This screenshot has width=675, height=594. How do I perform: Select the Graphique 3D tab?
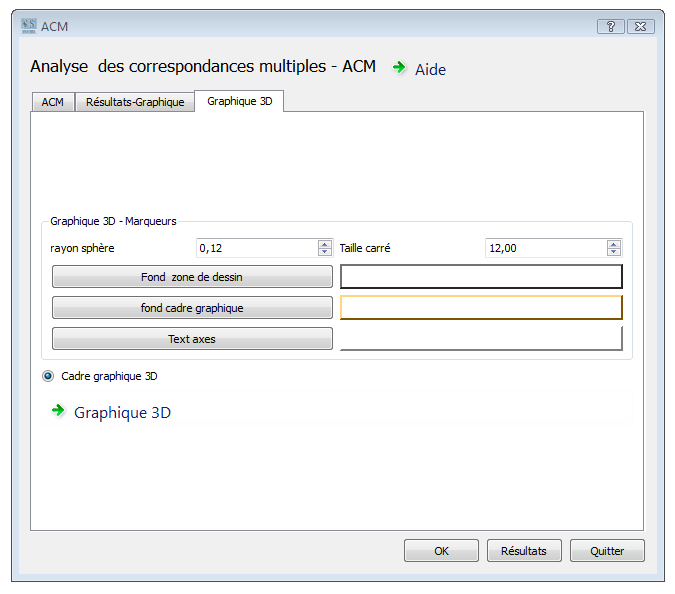(x=239, y=101)
